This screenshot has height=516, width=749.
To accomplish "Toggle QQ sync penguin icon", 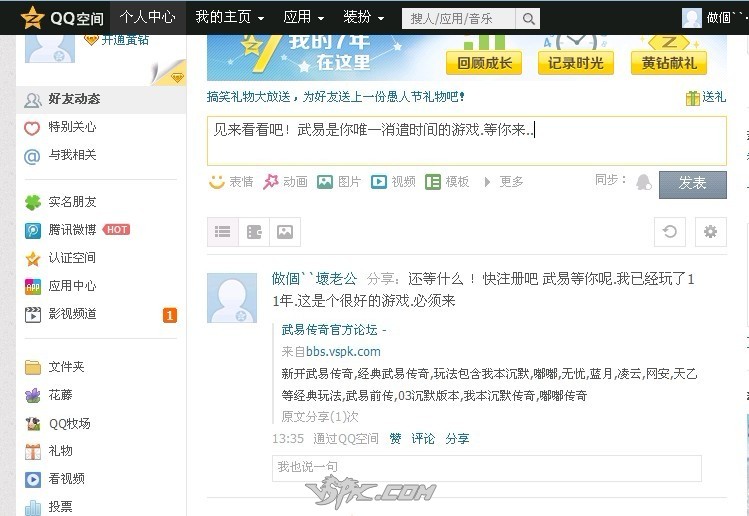I will 643,182.
